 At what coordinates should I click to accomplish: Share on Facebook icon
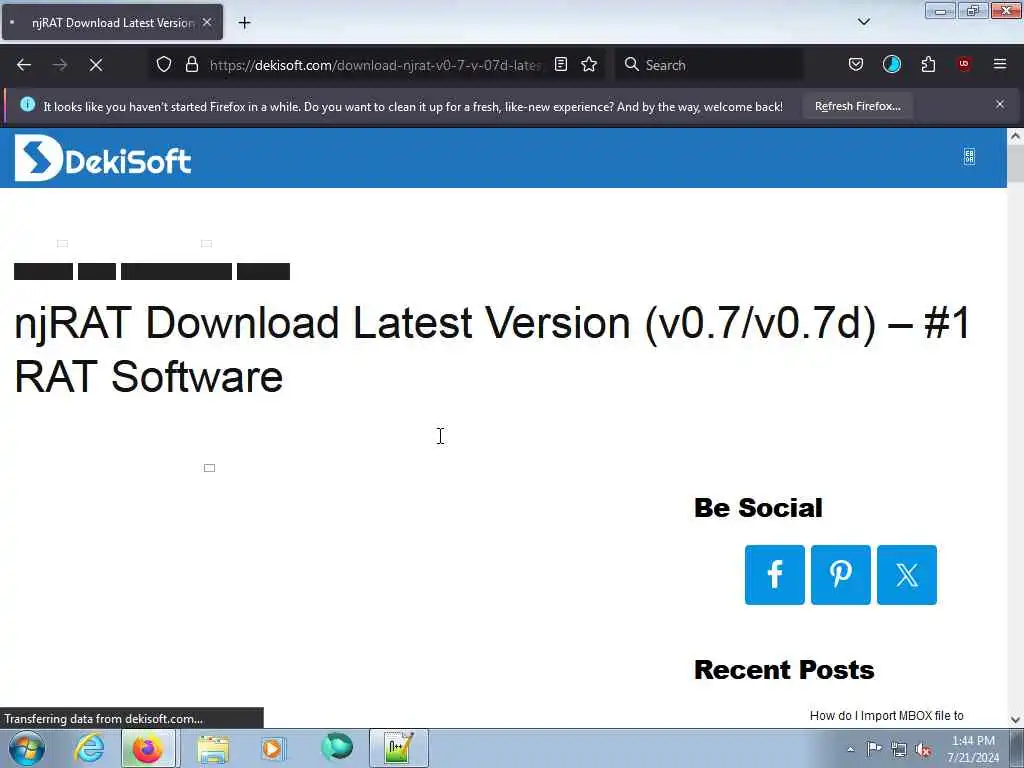(775, 575)
